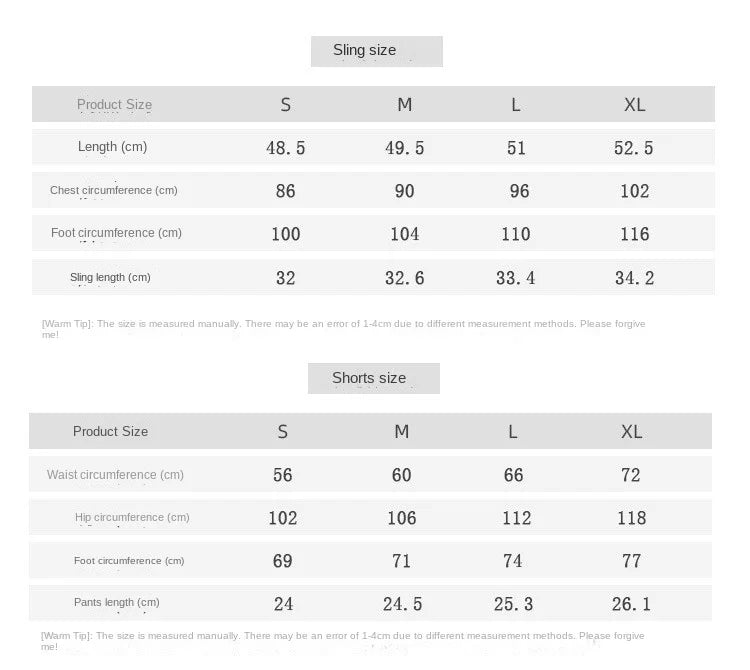The width and height of the screenshot is (750, 670).
Task: Click the Product Size header in Sling table
Action: click(x=114, y=104)
